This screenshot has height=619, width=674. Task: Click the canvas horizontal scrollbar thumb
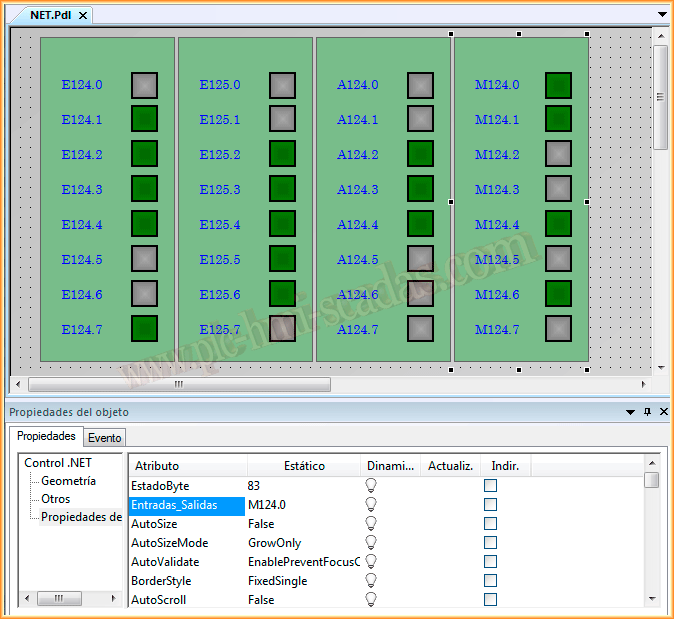pos(179,384)
